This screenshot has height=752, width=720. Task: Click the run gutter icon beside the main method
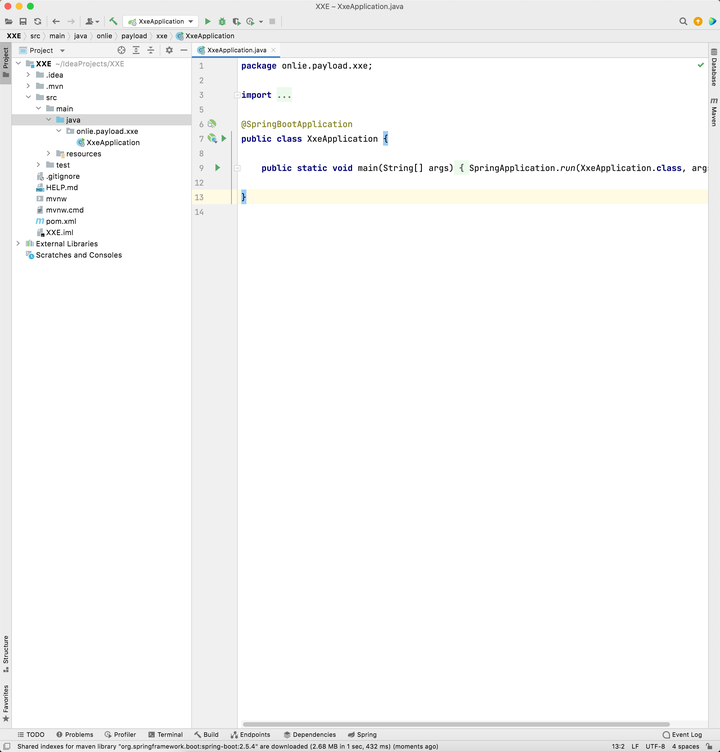(217, 168)
